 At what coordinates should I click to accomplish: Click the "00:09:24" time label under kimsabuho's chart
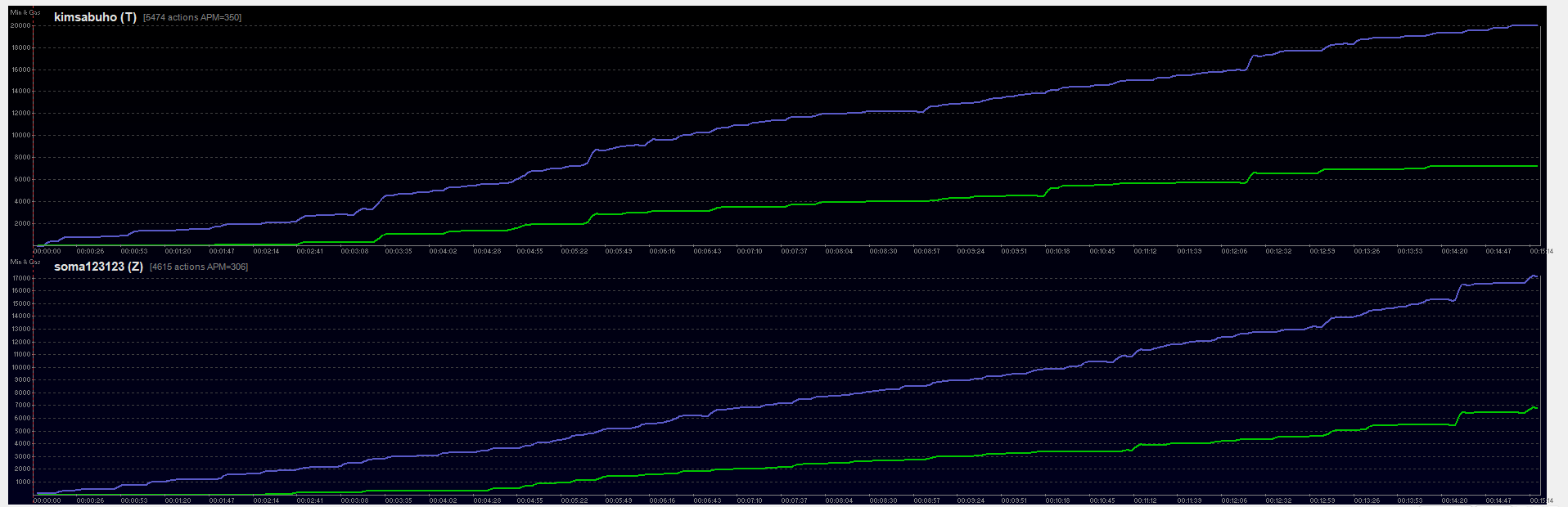pyautogui.click(x=971, y=251)
